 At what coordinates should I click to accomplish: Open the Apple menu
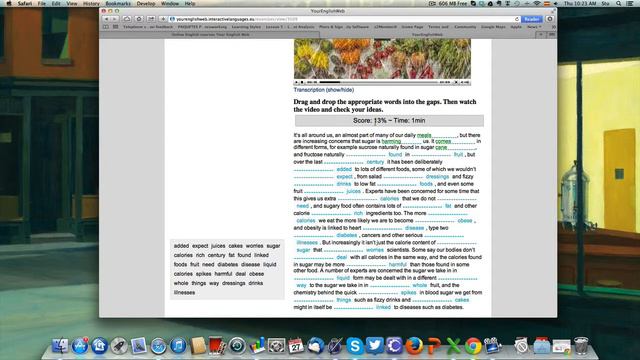click(8, 3)
